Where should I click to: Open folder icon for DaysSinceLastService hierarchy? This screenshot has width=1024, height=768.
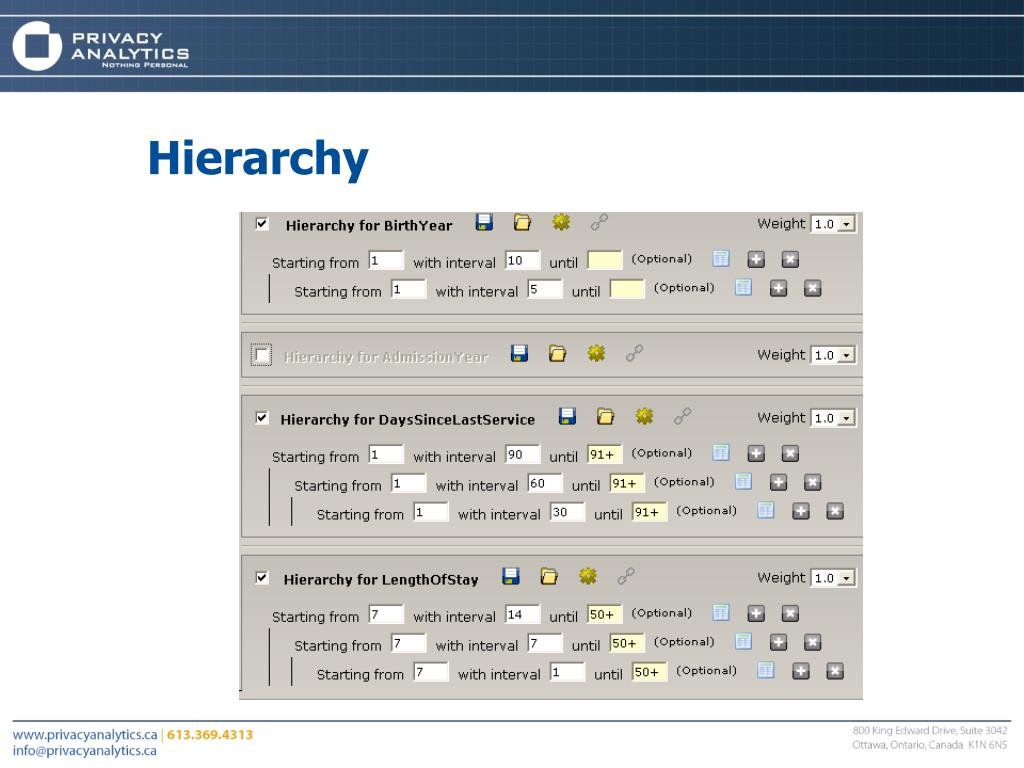point(605,416)
